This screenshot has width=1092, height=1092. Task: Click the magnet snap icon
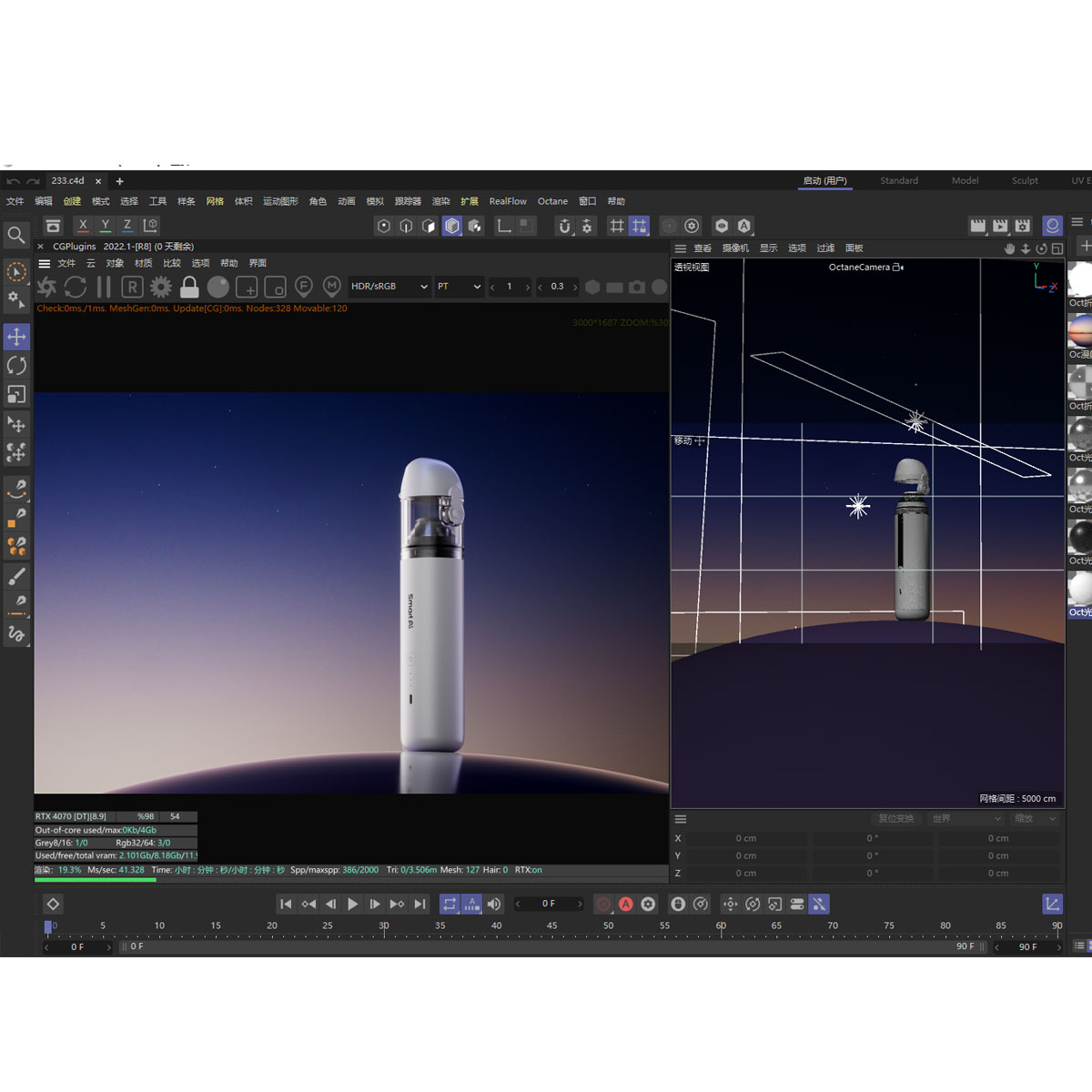[564, 226]
